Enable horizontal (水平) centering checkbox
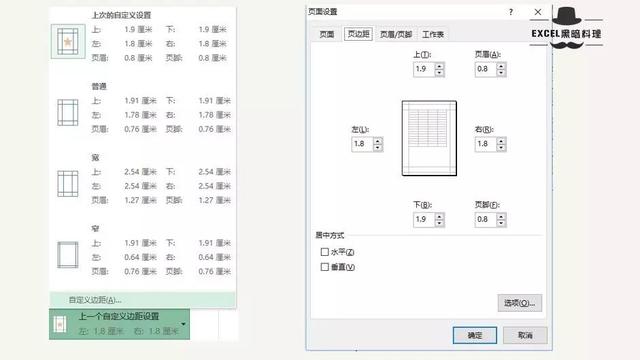Image resolution: width=640 pixels, height=360 pixels. tap(325, 252)
